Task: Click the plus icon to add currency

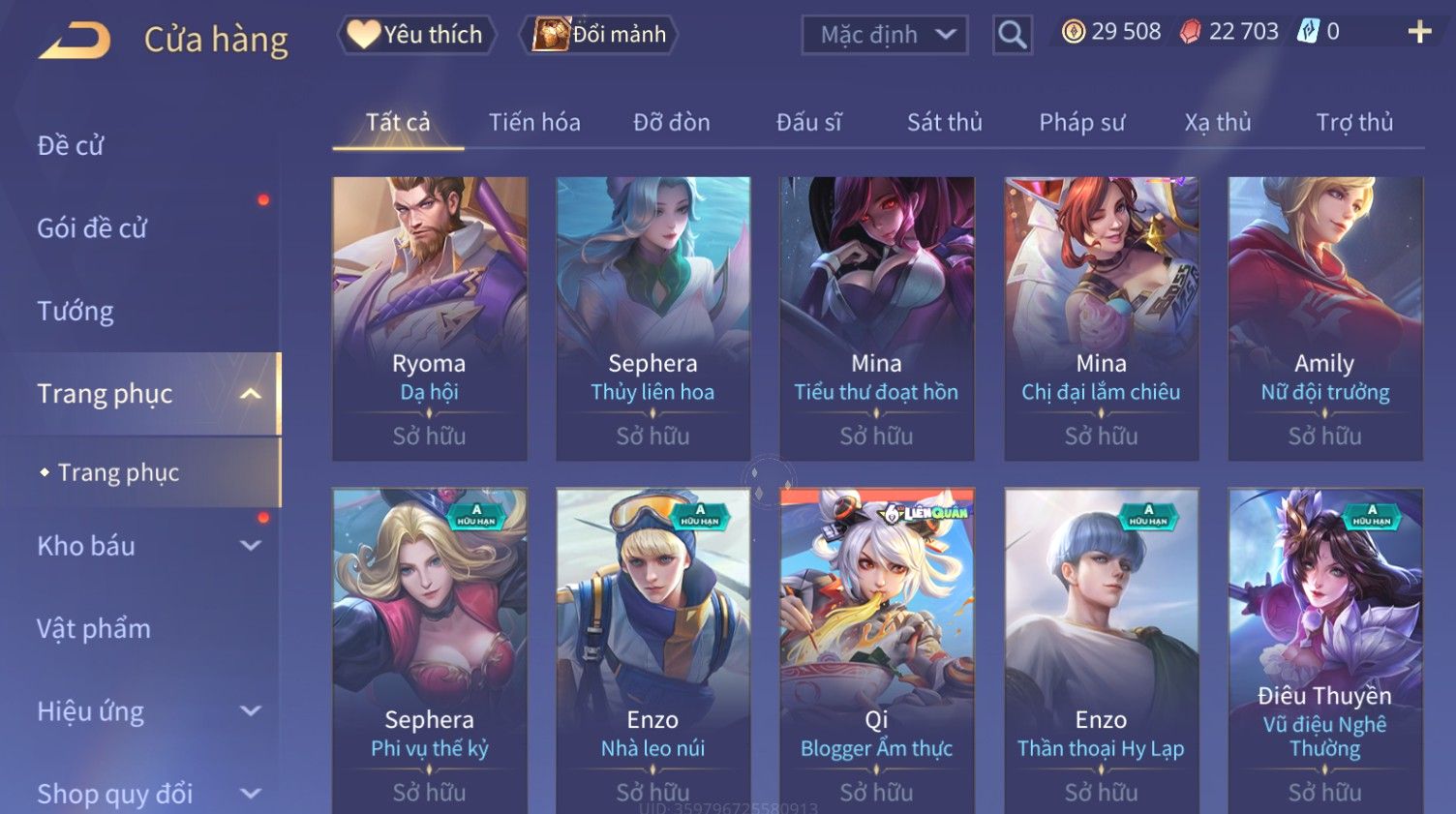Action: click(1419, 32)
